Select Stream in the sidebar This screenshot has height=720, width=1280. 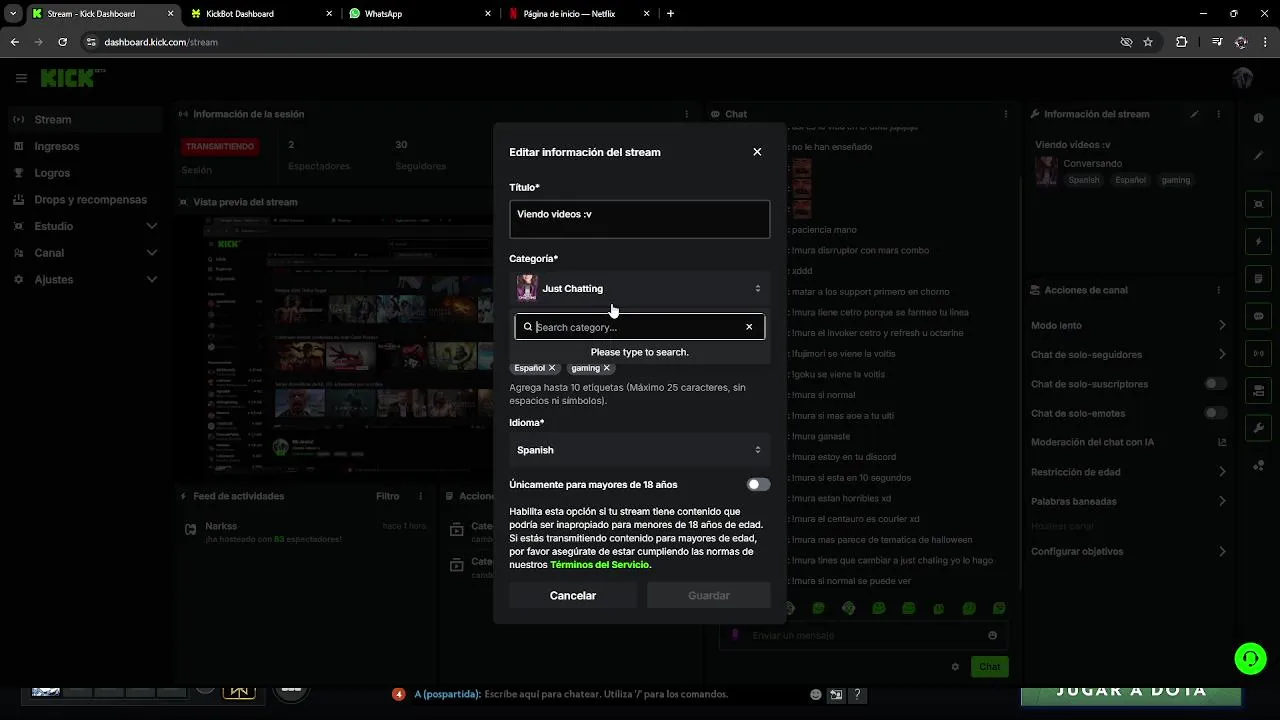pyautogui.click(x=84, y=119)
